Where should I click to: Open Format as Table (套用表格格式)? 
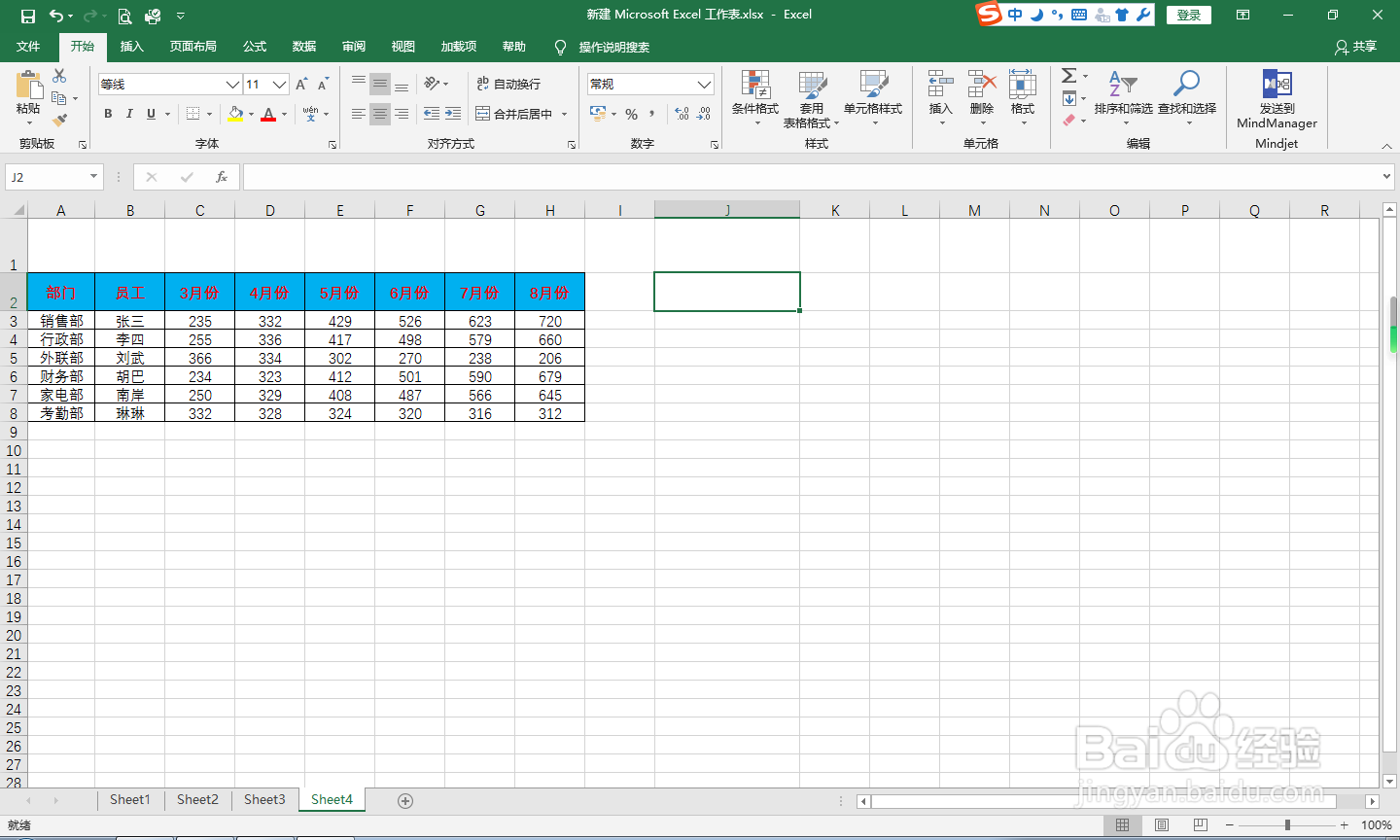coord(812,98)
